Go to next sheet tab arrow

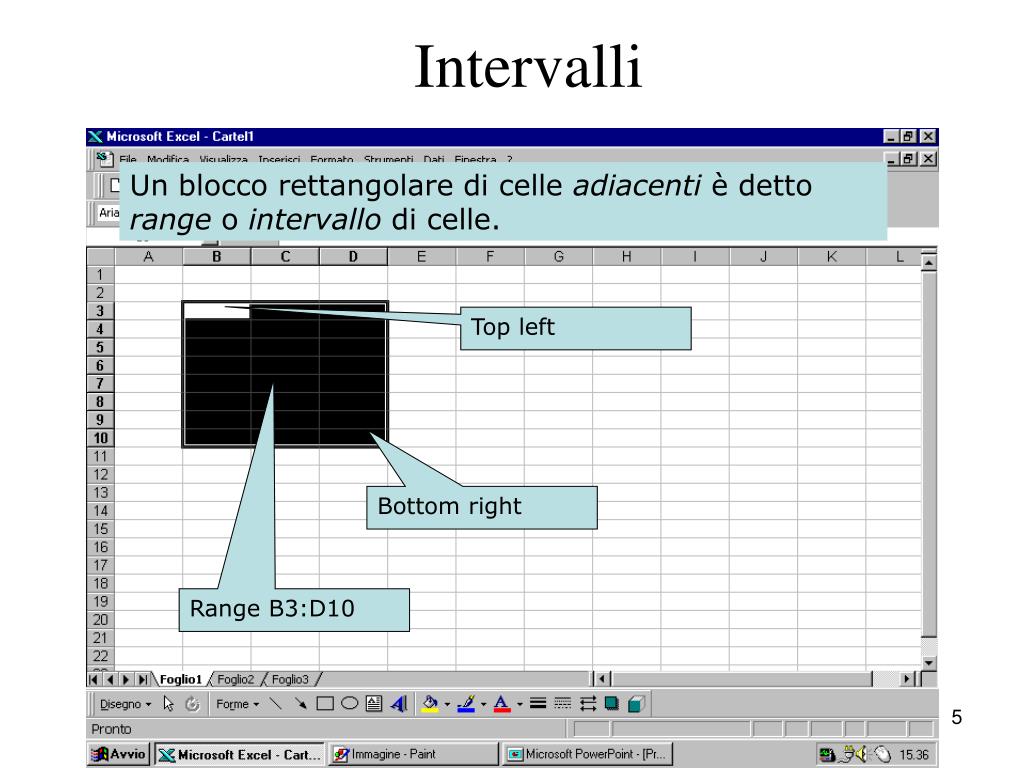[125, 679]
